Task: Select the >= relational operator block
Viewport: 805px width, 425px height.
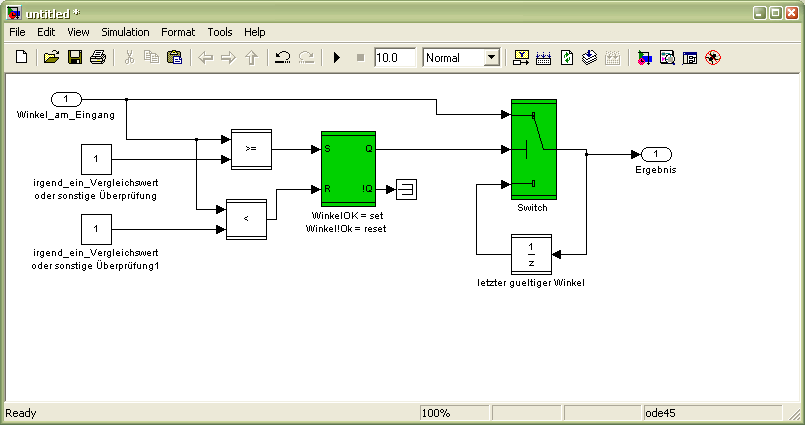Action: tap(250, 149)
